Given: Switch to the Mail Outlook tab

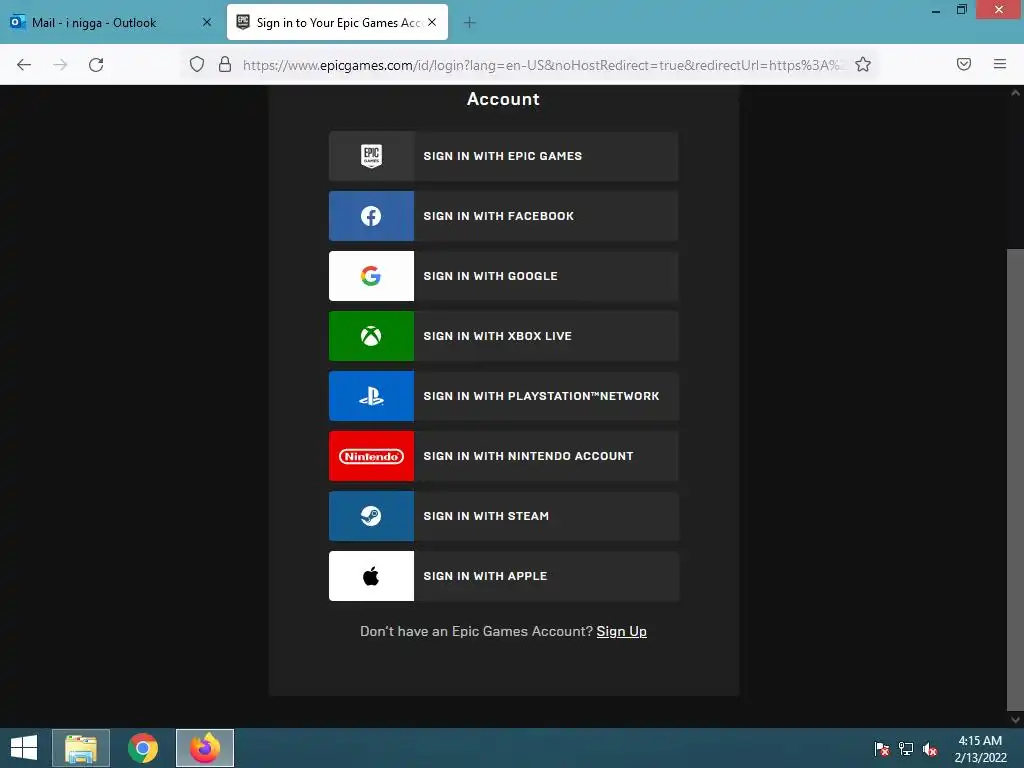Looking at the screenshot, I should pyautogui.click(x=110, y=22).
